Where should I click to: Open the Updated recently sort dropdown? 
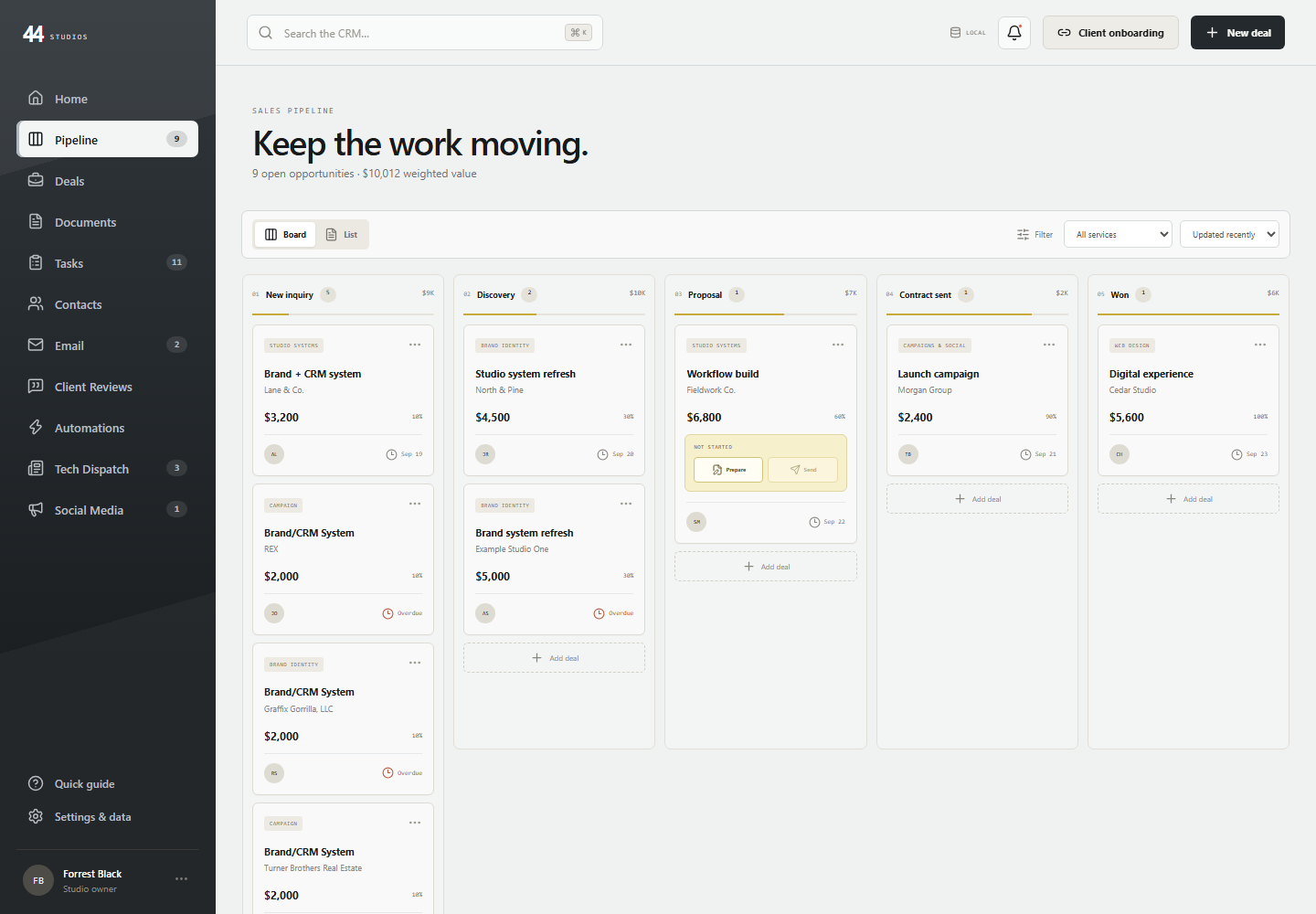point(1229,235)
